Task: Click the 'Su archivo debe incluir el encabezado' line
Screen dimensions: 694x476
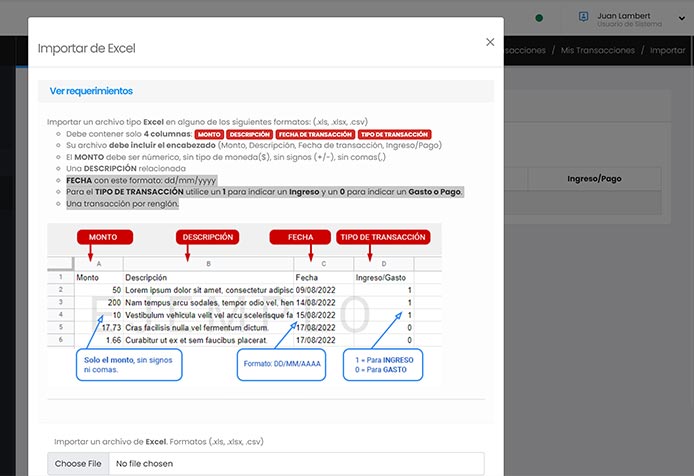Action: click(x=254, y=145)
